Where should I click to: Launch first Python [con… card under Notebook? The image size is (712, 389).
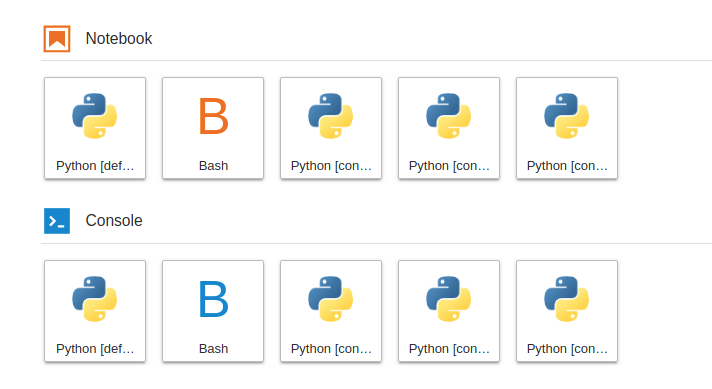coord(331,128)
